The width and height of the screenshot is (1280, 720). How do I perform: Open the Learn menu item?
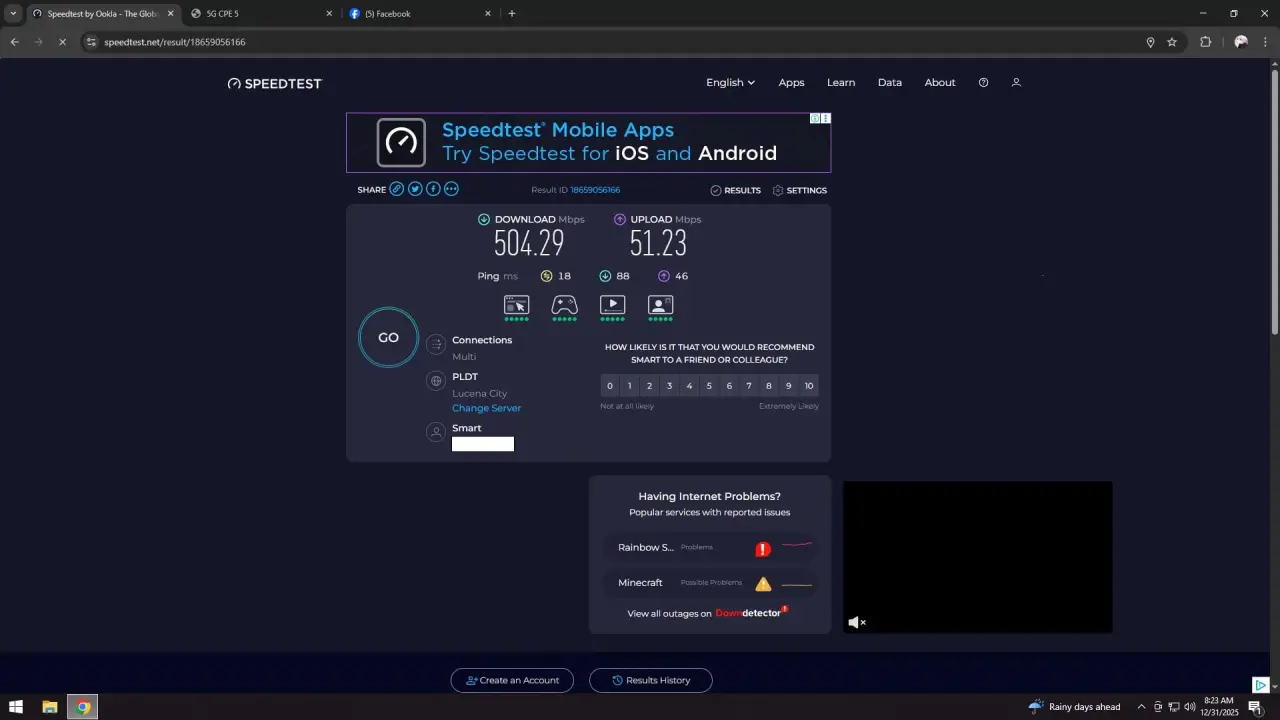pyautogui.click(x=841, y=83)
